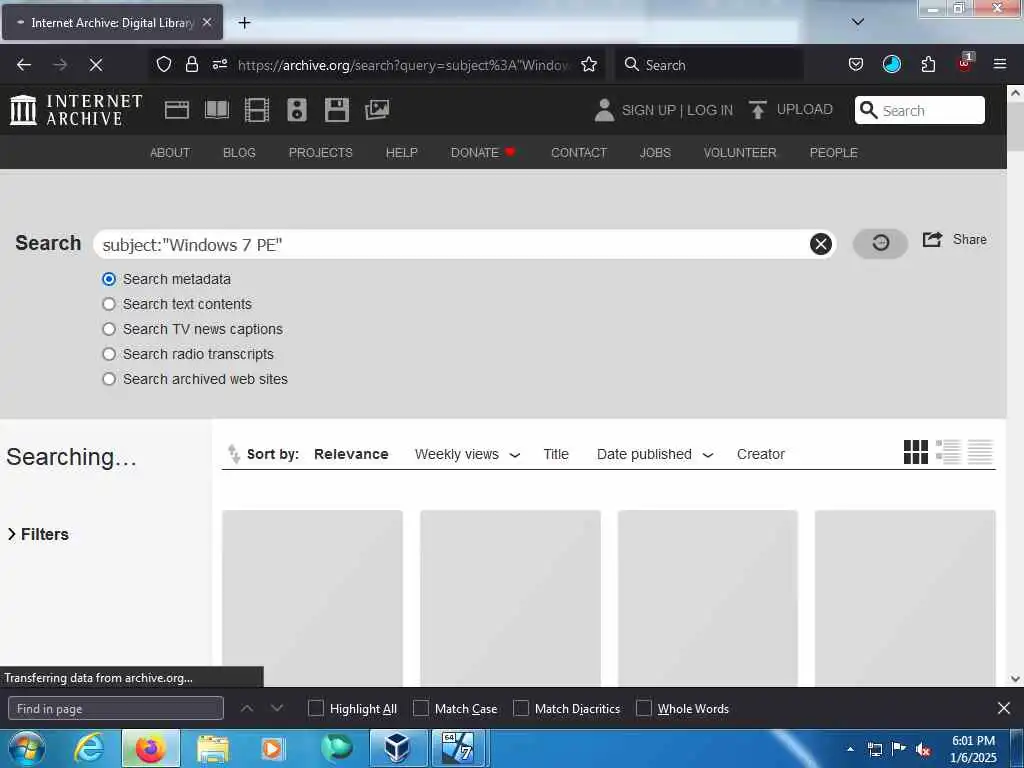Open tracking protection shield icon
1024x768 pixels.
pos(163,65)
